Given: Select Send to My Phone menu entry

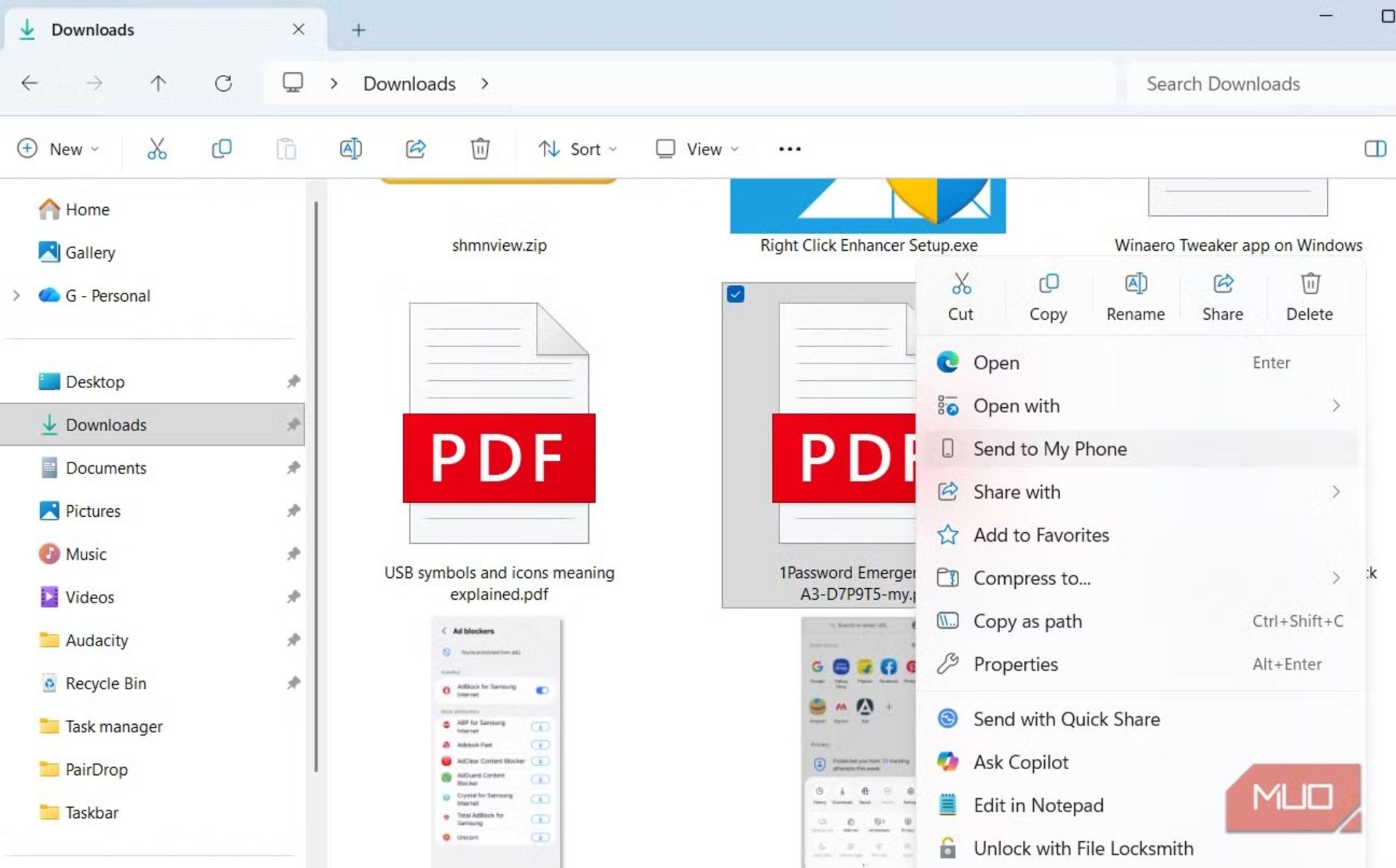Looking at the screenshot, I should click(x=1049, y=449).
